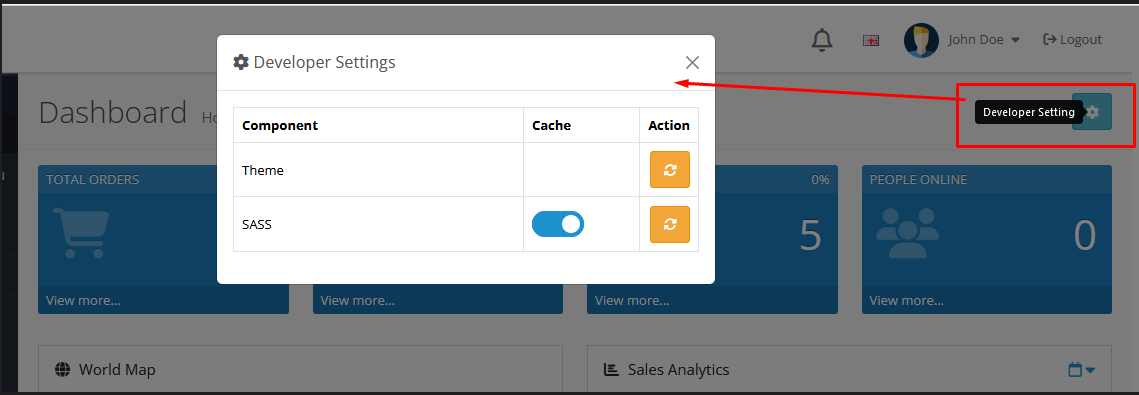Click the Developer Settings title gear icon
The width and height of the screenshot is (1139, 395).
coord(240,62)
